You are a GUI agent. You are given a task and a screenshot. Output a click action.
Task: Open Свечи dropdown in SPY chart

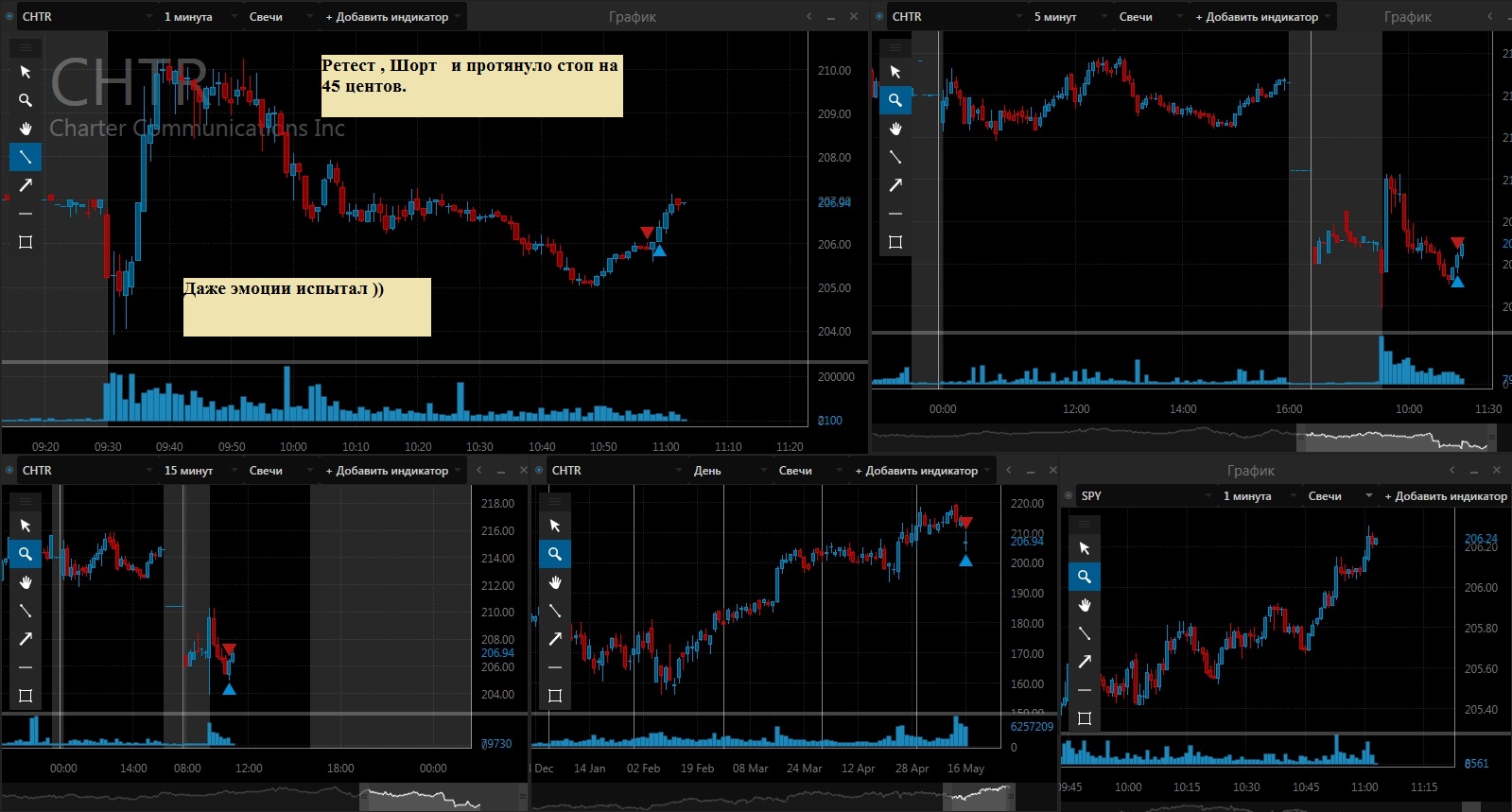tap(1339, 496)
